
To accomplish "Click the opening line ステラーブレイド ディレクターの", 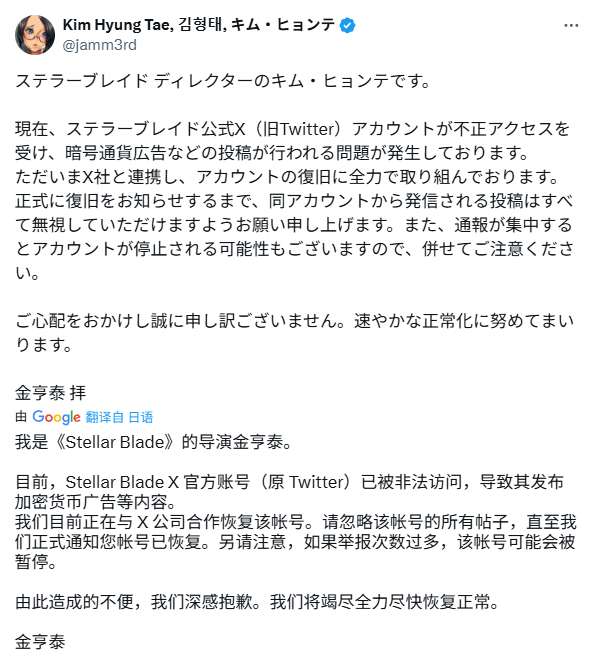I will (223, 81).
